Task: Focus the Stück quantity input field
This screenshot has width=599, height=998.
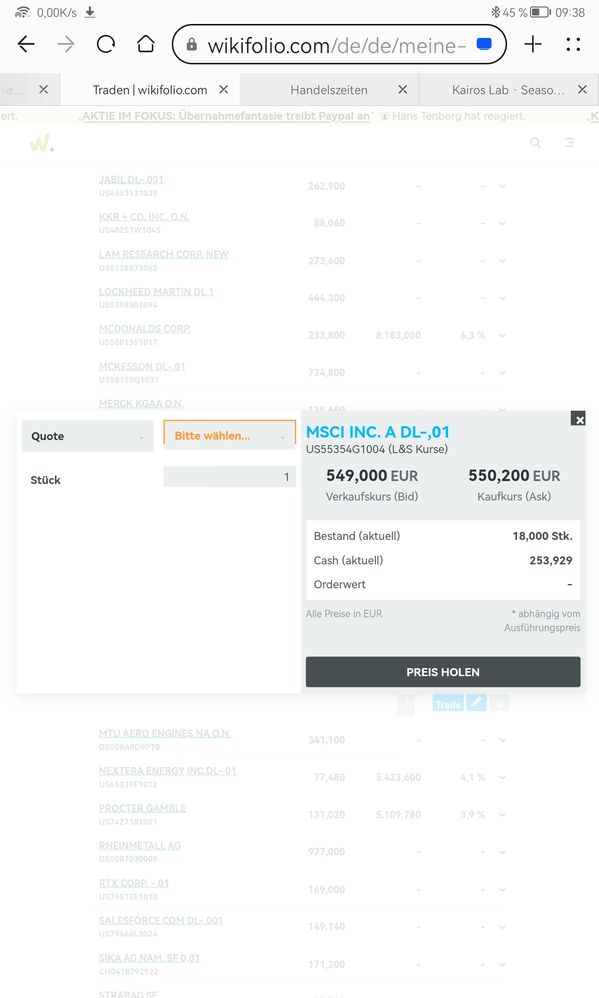Action: point(230,477)
